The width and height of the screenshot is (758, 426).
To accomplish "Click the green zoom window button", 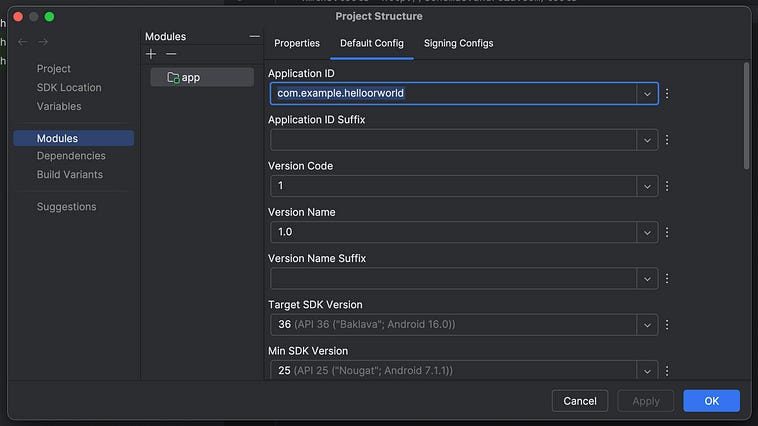I will 49,17.
